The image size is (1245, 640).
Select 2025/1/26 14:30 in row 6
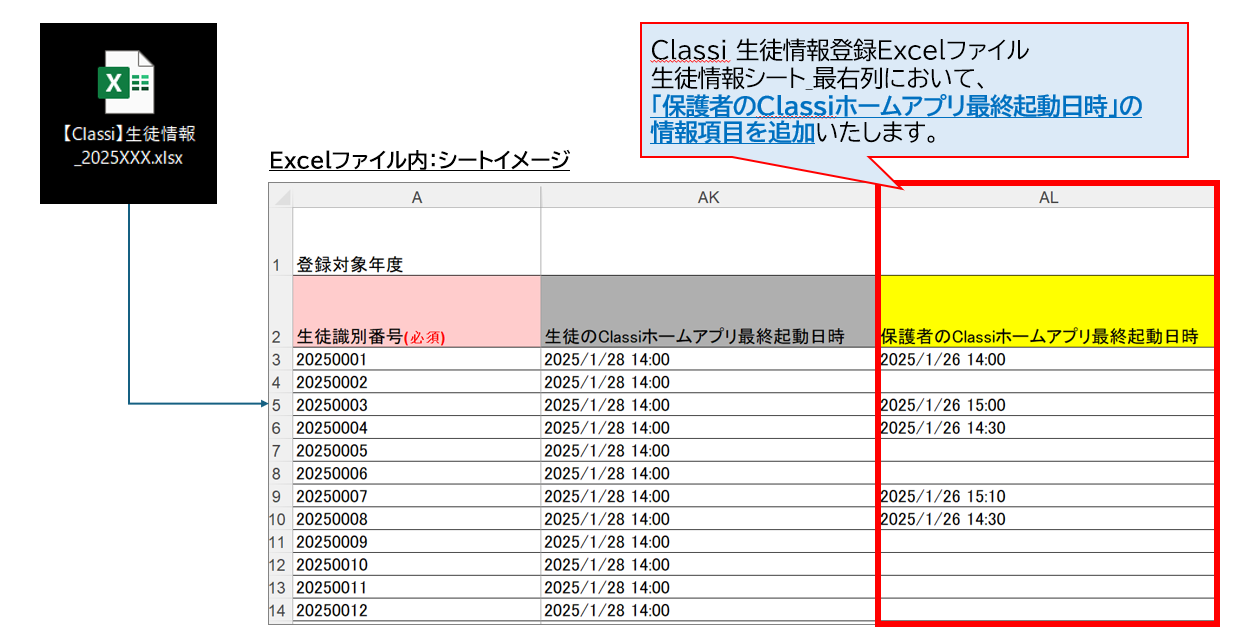(x=1047, y=428)
